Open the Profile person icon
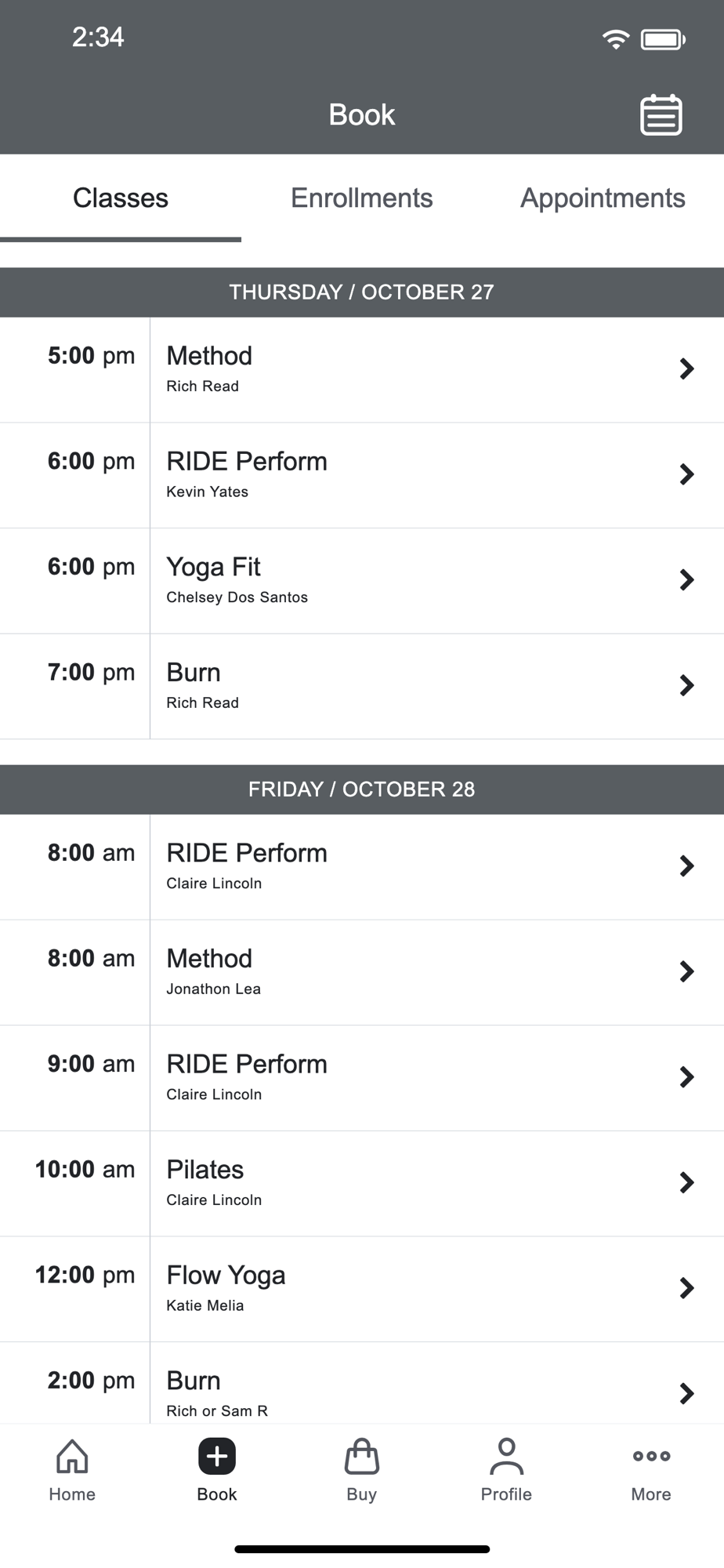This screenshot has height=1568, width=724. pyautogui.click(x=506, y=1457)
